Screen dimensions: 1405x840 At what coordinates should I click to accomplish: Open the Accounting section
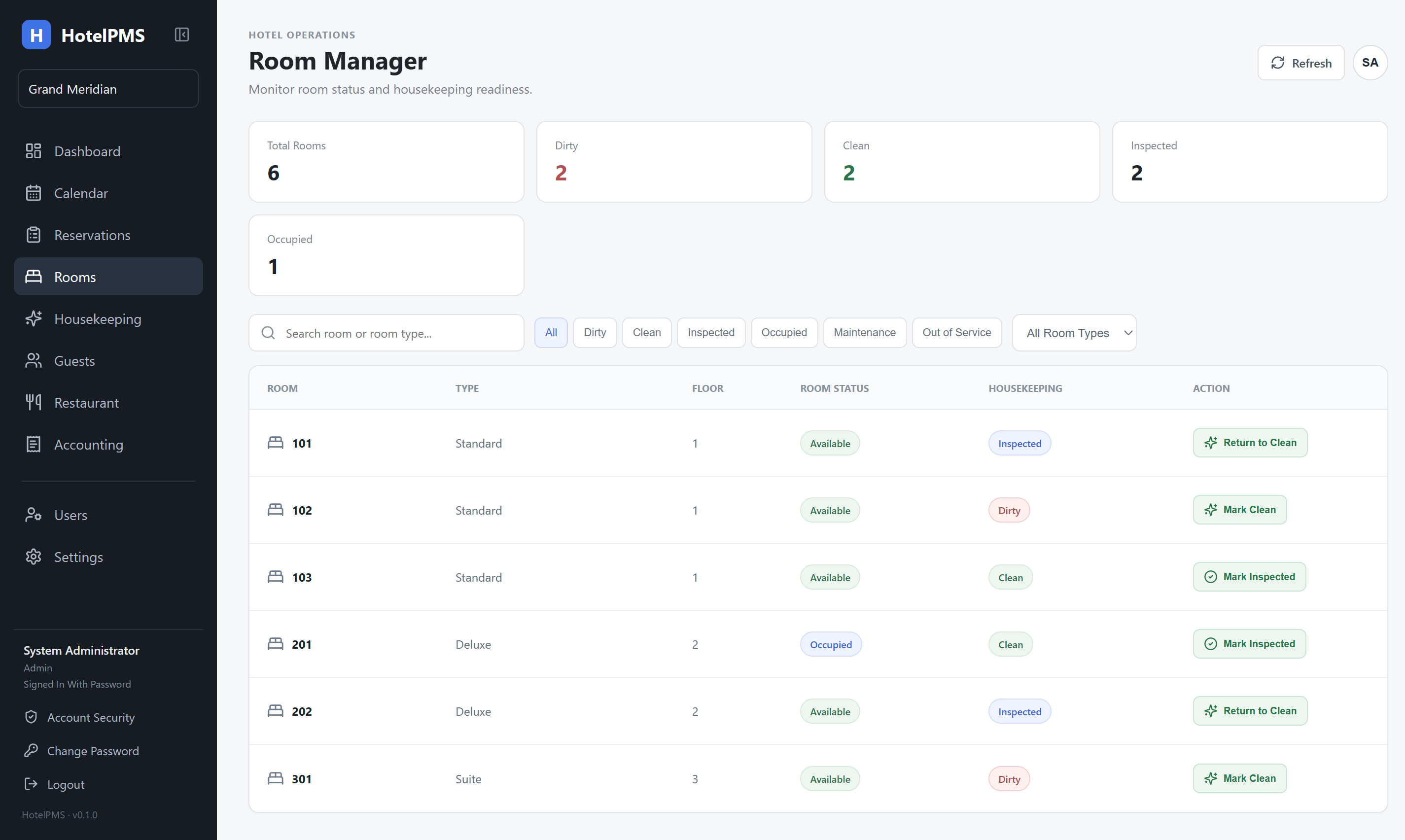(x=108, y=444)
